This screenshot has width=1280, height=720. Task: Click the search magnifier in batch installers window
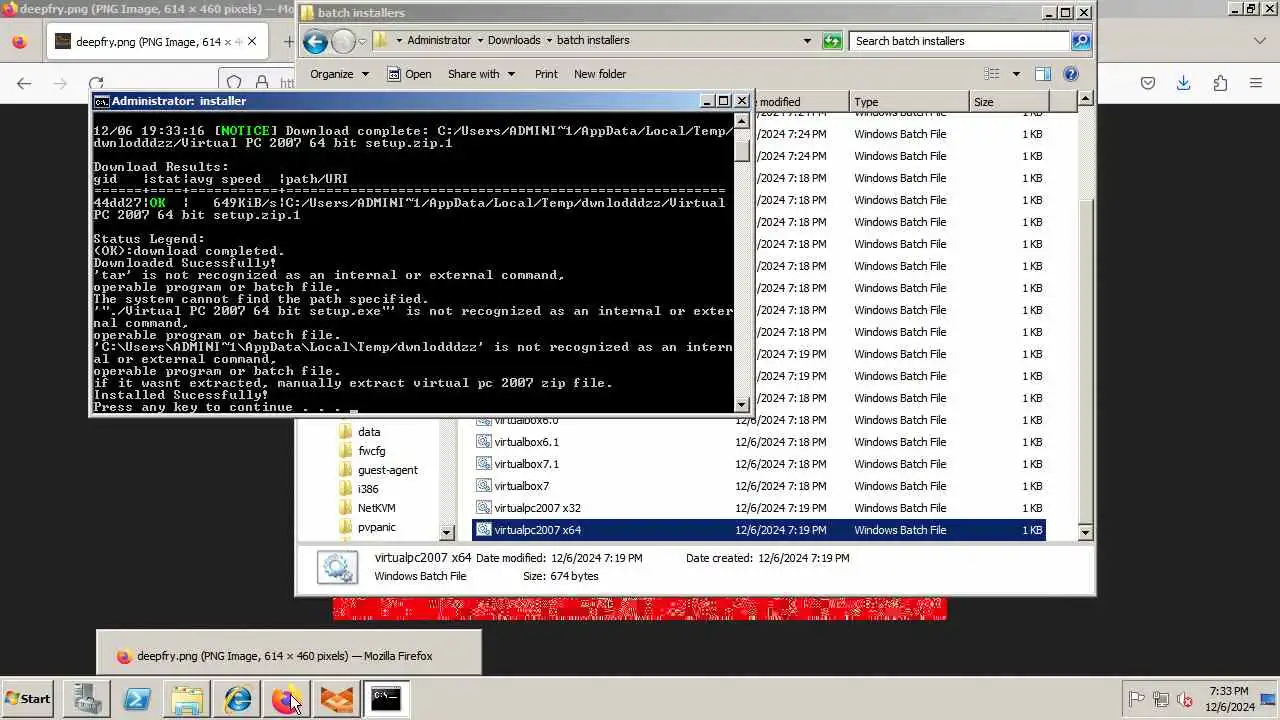1080,41
